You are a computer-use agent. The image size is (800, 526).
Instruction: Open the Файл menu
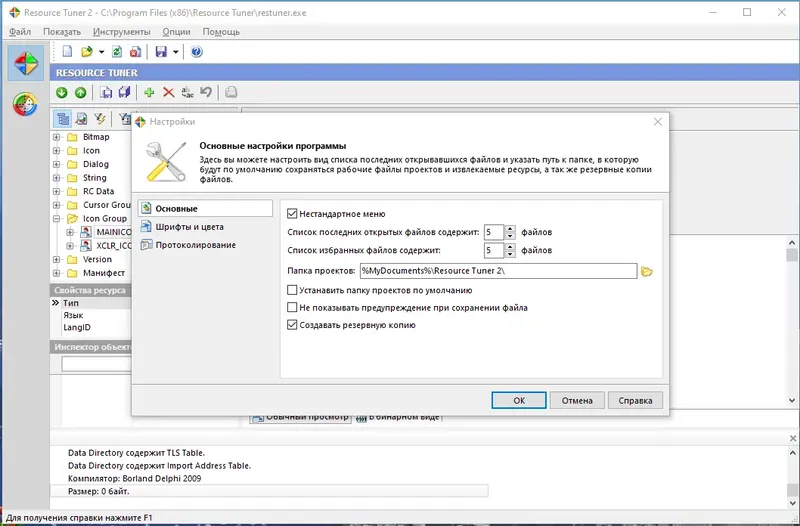tap(20, 32)
